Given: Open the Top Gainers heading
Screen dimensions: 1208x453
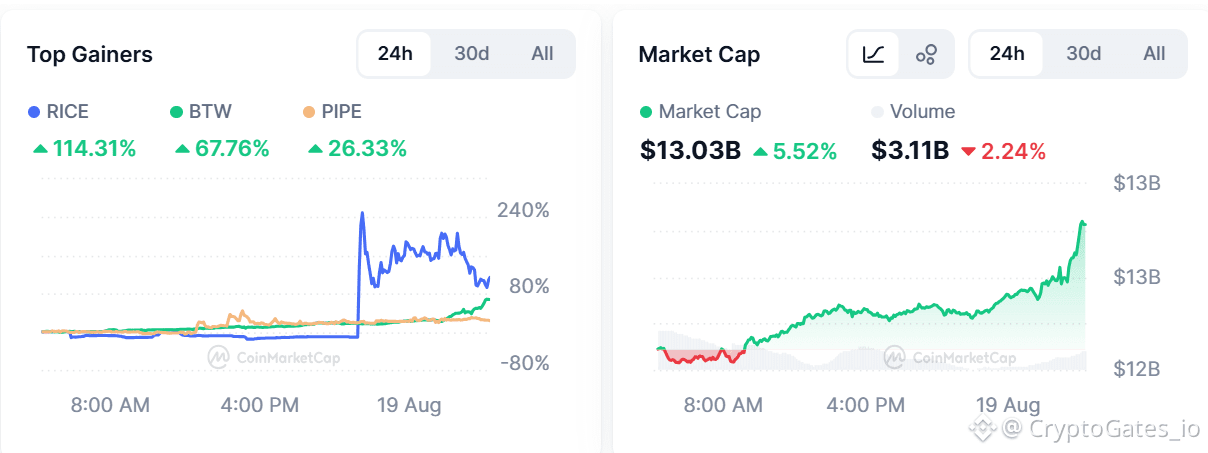Looking at the screenshot, I should [x=90, y=54].
